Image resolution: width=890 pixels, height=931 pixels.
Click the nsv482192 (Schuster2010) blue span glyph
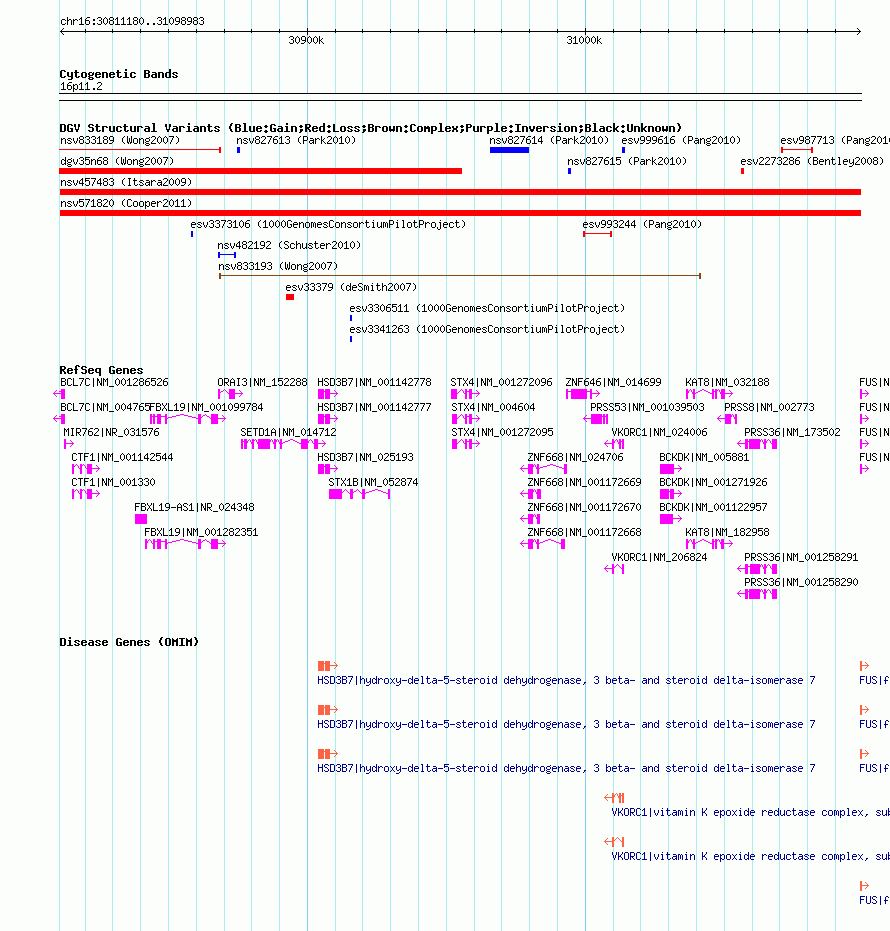point(227,255)
